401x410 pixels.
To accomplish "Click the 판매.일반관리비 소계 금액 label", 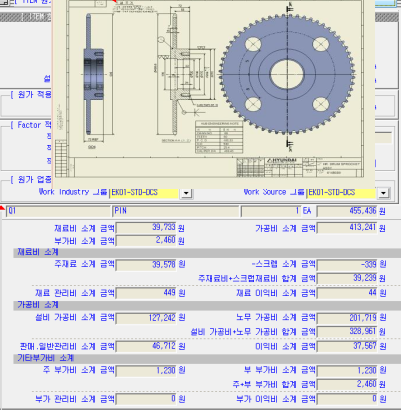I will pyautogui.click(x=67, y=346).
